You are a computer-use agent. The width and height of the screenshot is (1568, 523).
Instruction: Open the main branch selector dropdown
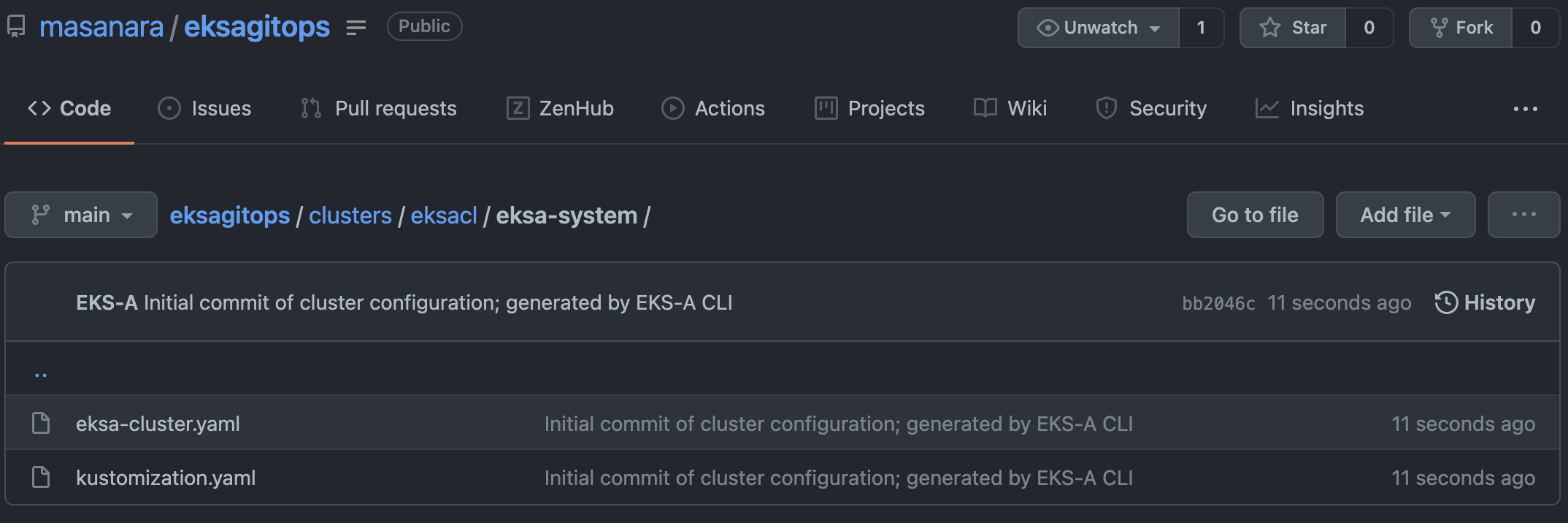[81, 215]
